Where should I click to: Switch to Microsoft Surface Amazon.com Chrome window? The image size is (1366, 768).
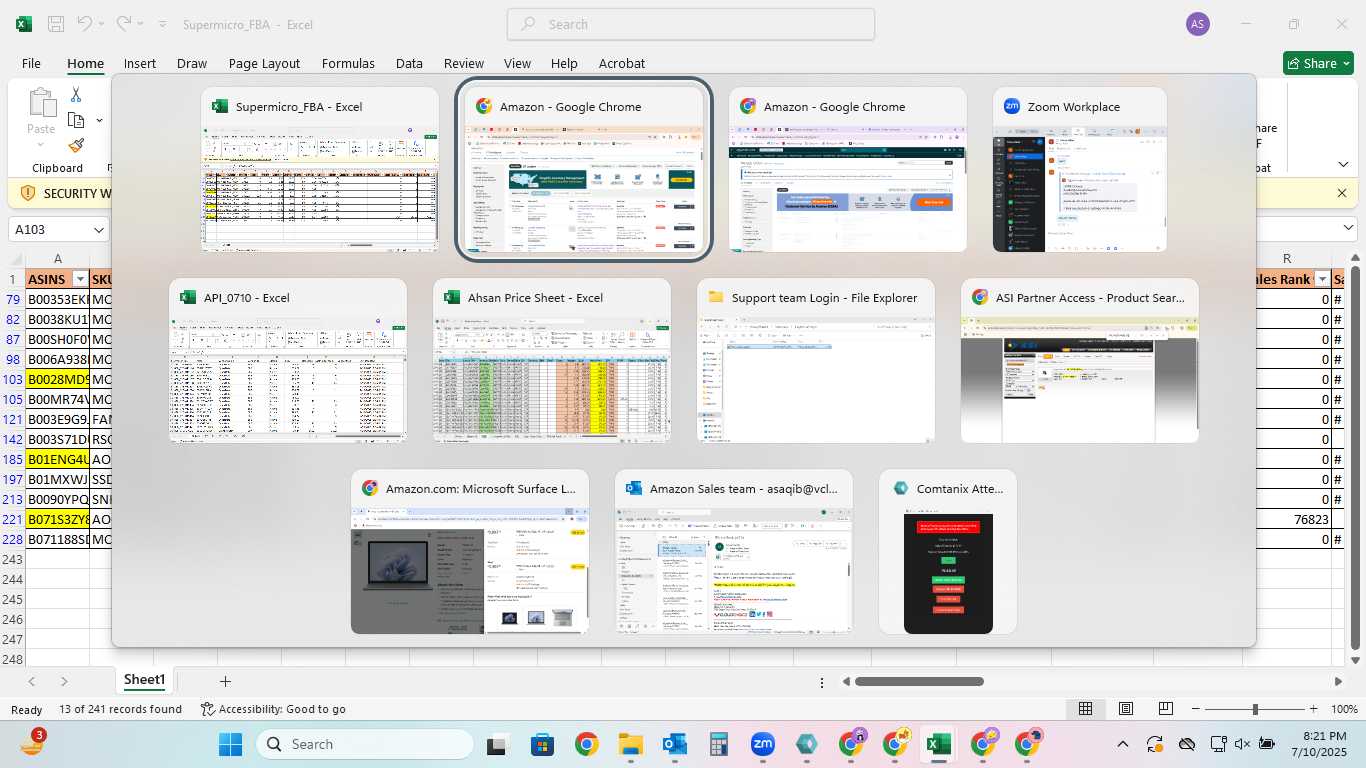click(470, 552)
